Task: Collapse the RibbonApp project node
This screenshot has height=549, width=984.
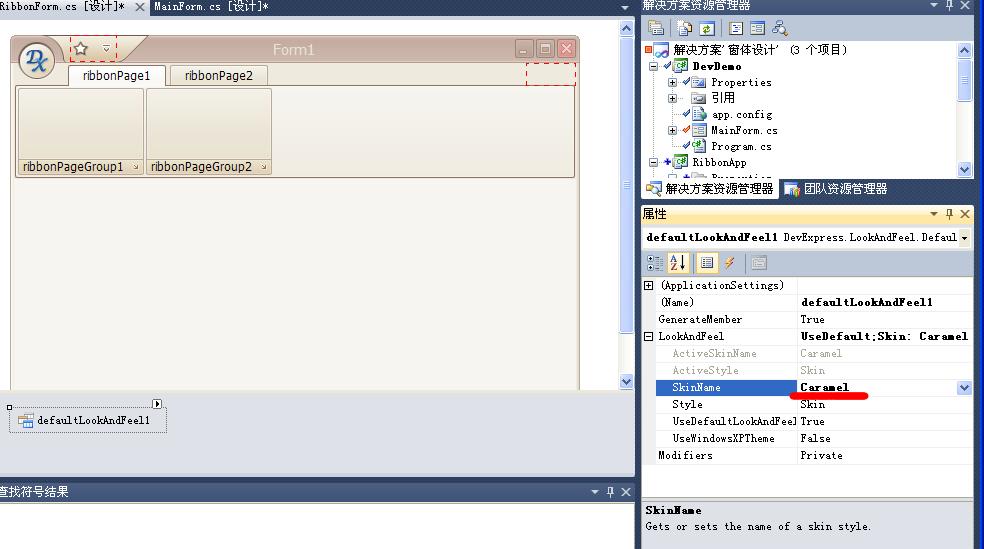Action: click(653, 163)
